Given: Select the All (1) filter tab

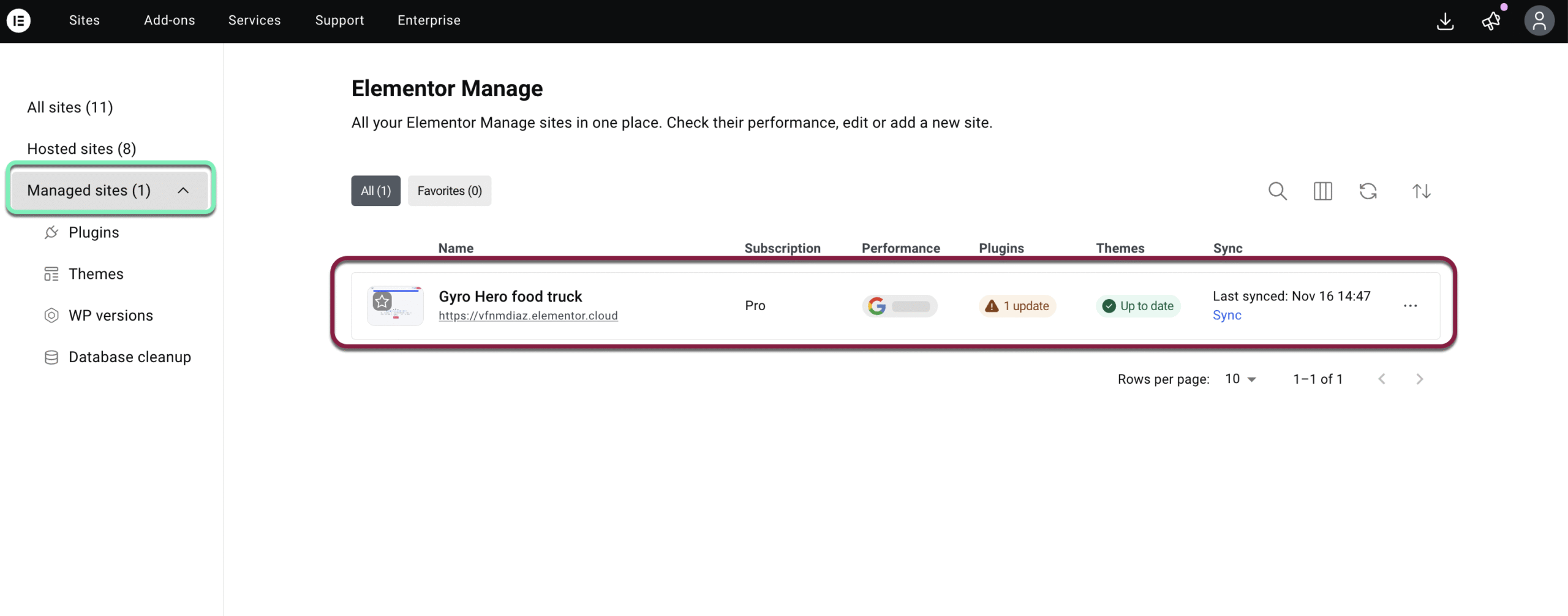Looking at the screenshot, I should 375,191.
